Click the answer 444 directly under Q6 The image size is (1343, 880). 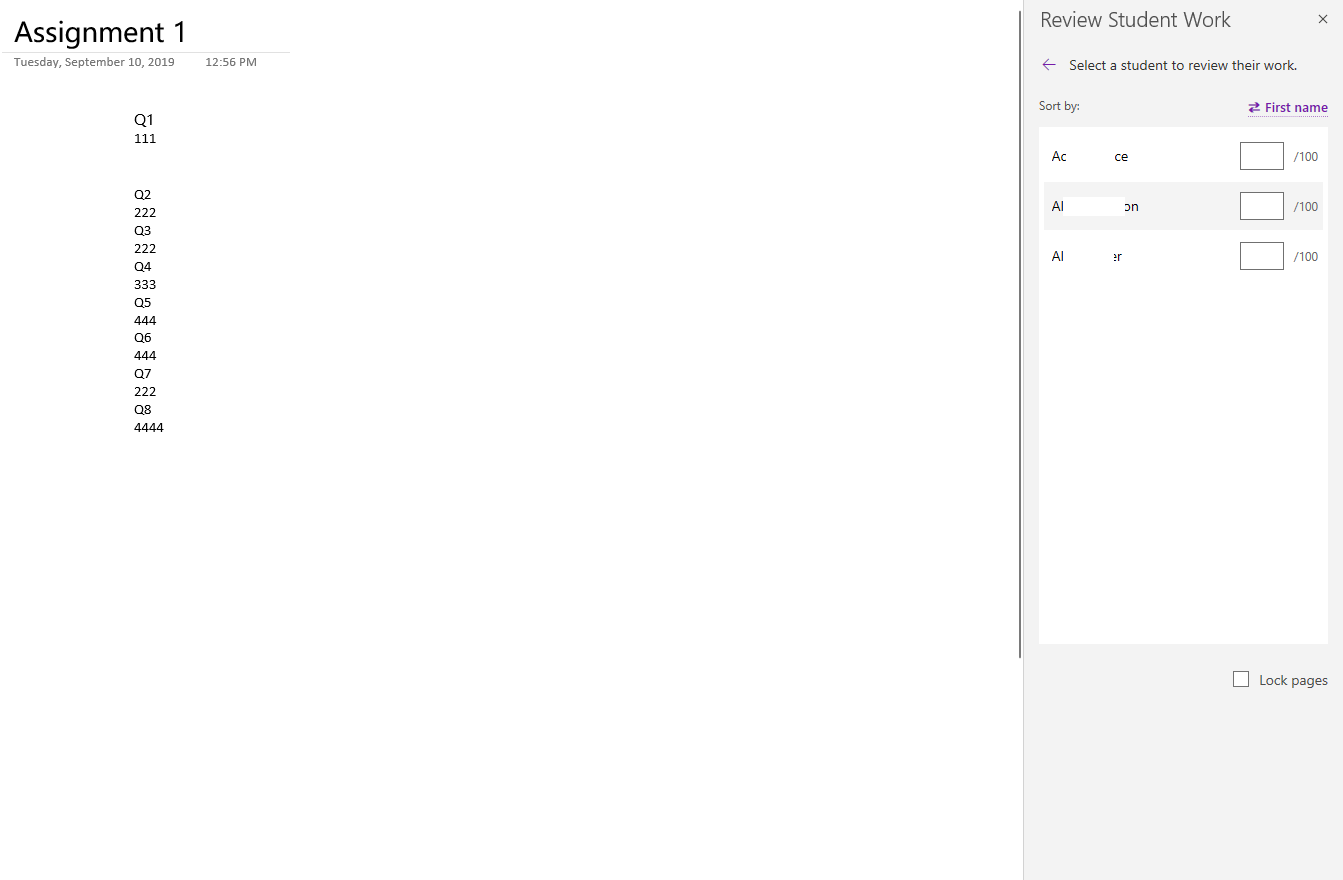(145, 356)
